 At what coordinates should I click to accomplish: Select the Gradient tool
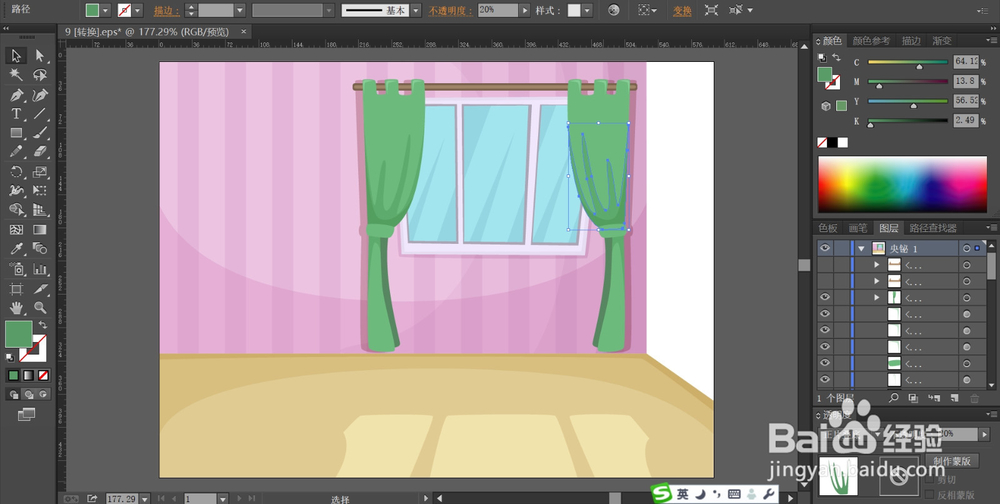pos(40,230)
